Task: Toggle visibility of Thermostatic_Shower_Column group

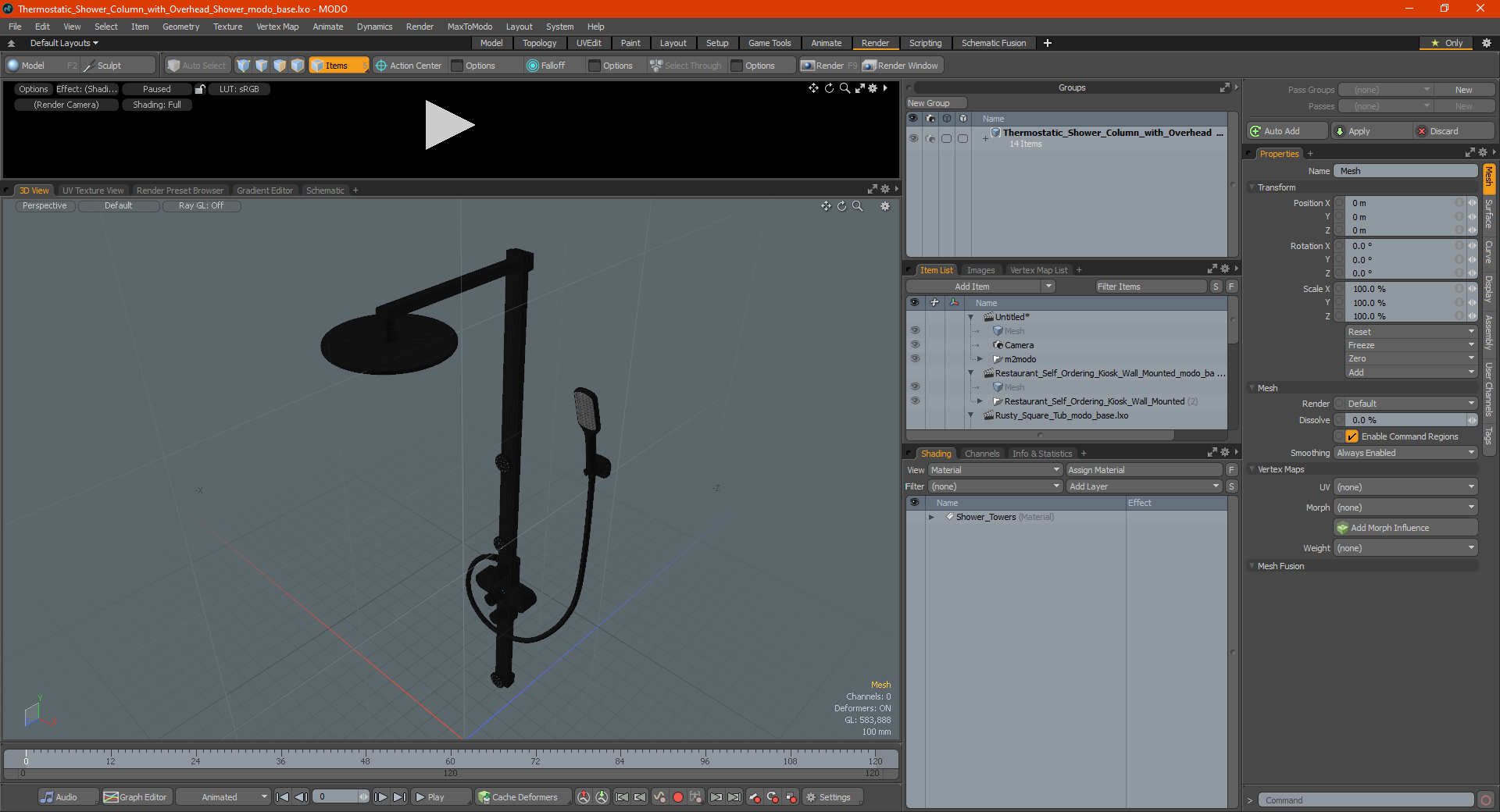Action: click(x=913, y=138)
